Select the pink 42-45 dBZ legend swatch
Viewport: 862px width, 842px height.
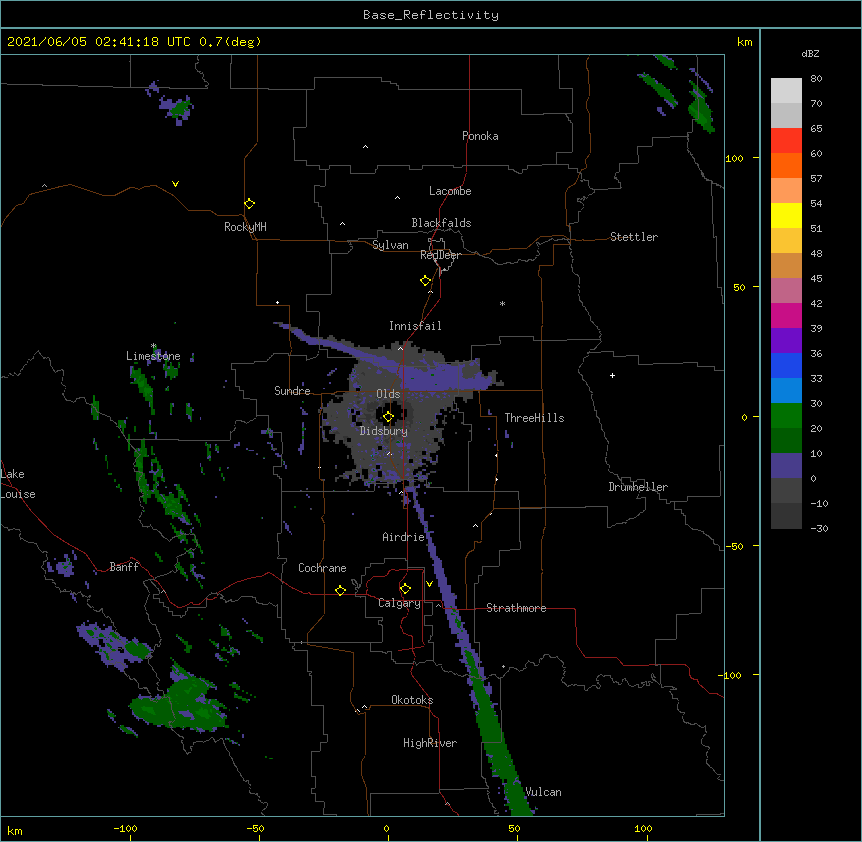786,291
